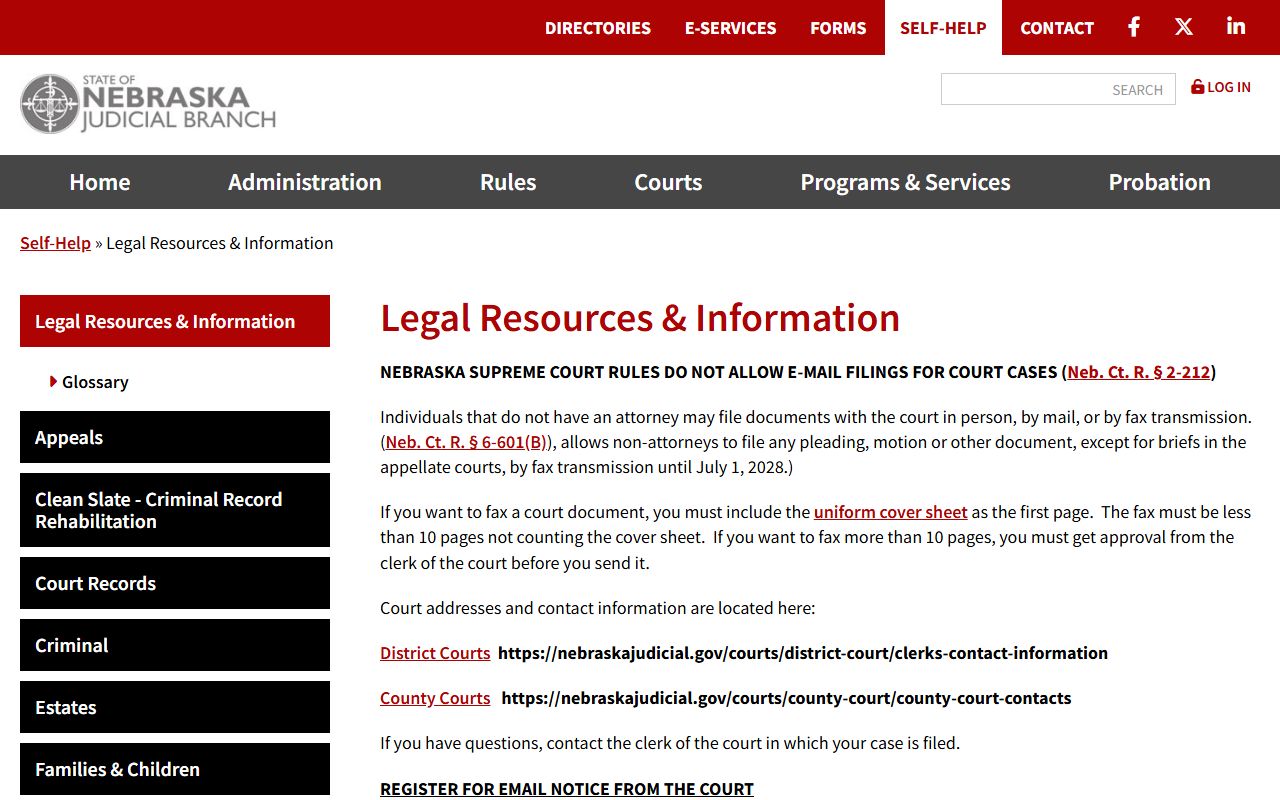Open the E-Services top menu

730,28
